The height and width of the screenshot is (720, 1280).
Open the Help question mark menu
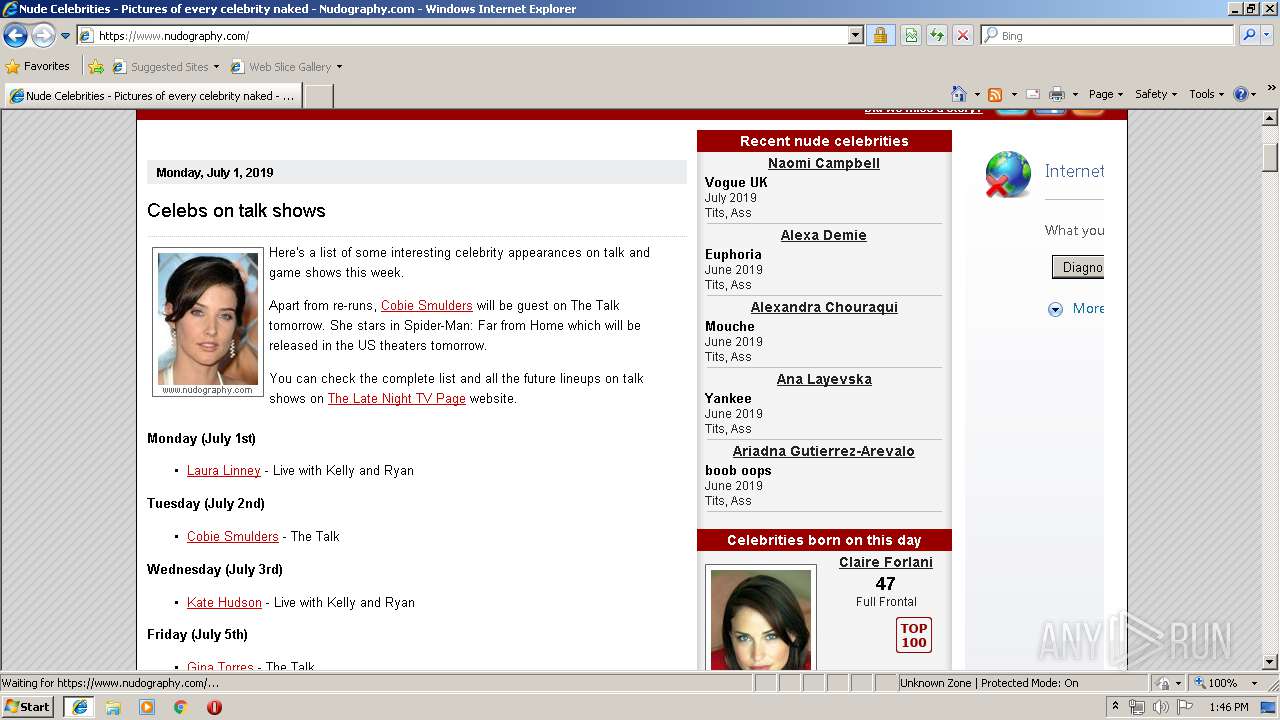pyautogui.click(x=1244, y=94)
